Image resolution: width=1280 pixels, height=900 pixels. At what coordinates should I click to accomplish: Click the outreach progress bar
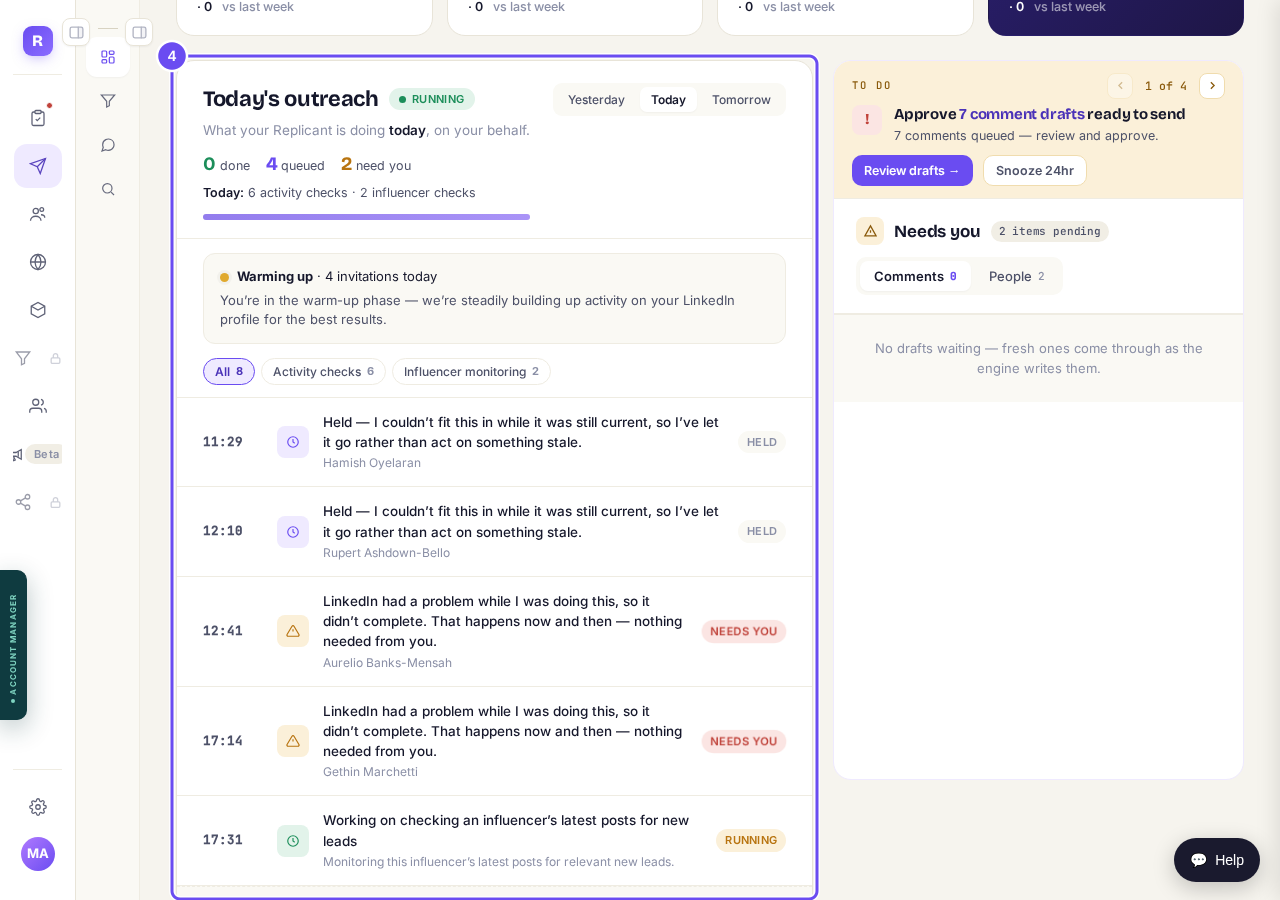coord(366,217)
